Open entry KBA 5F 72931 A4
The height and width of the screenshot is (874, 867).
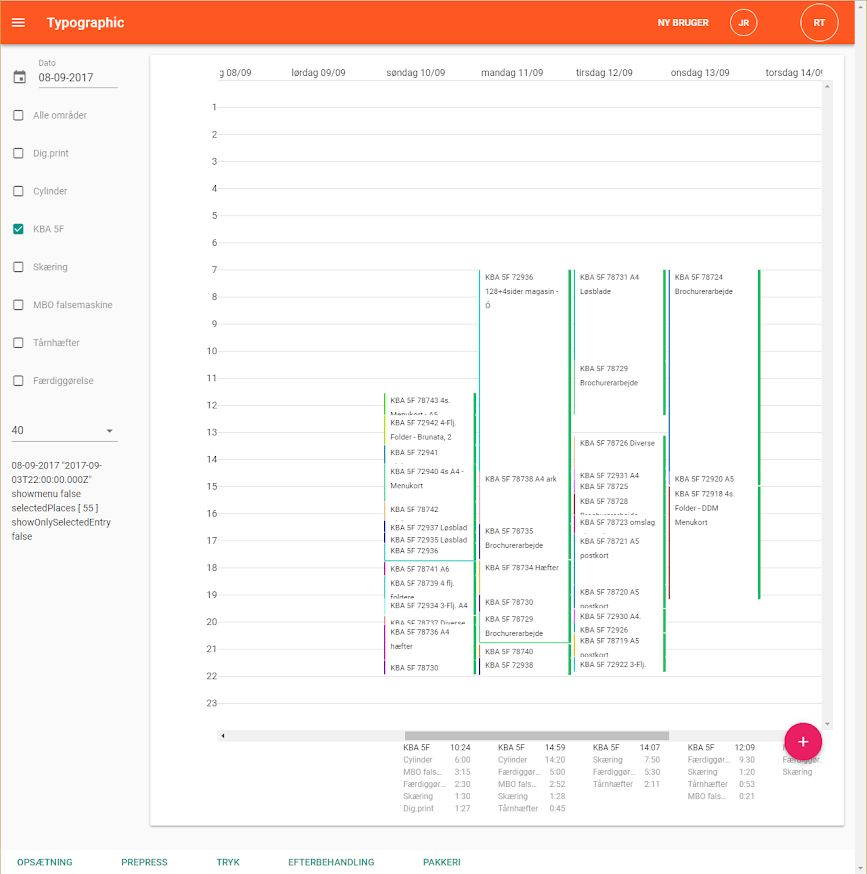point(618,475)
